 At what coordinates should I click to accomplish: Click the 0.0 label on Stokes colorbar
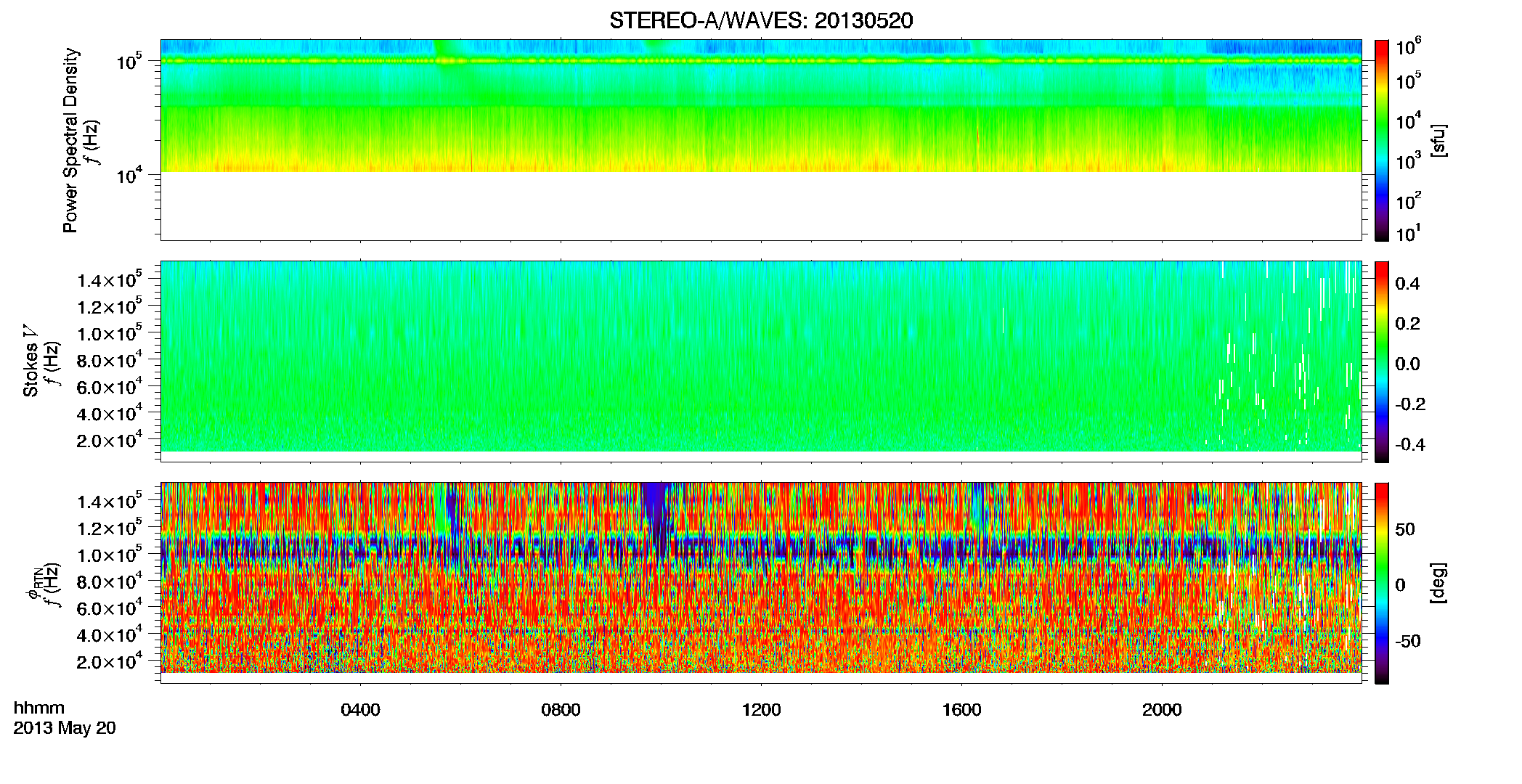pyautogui.click(x=1407, y=364)
